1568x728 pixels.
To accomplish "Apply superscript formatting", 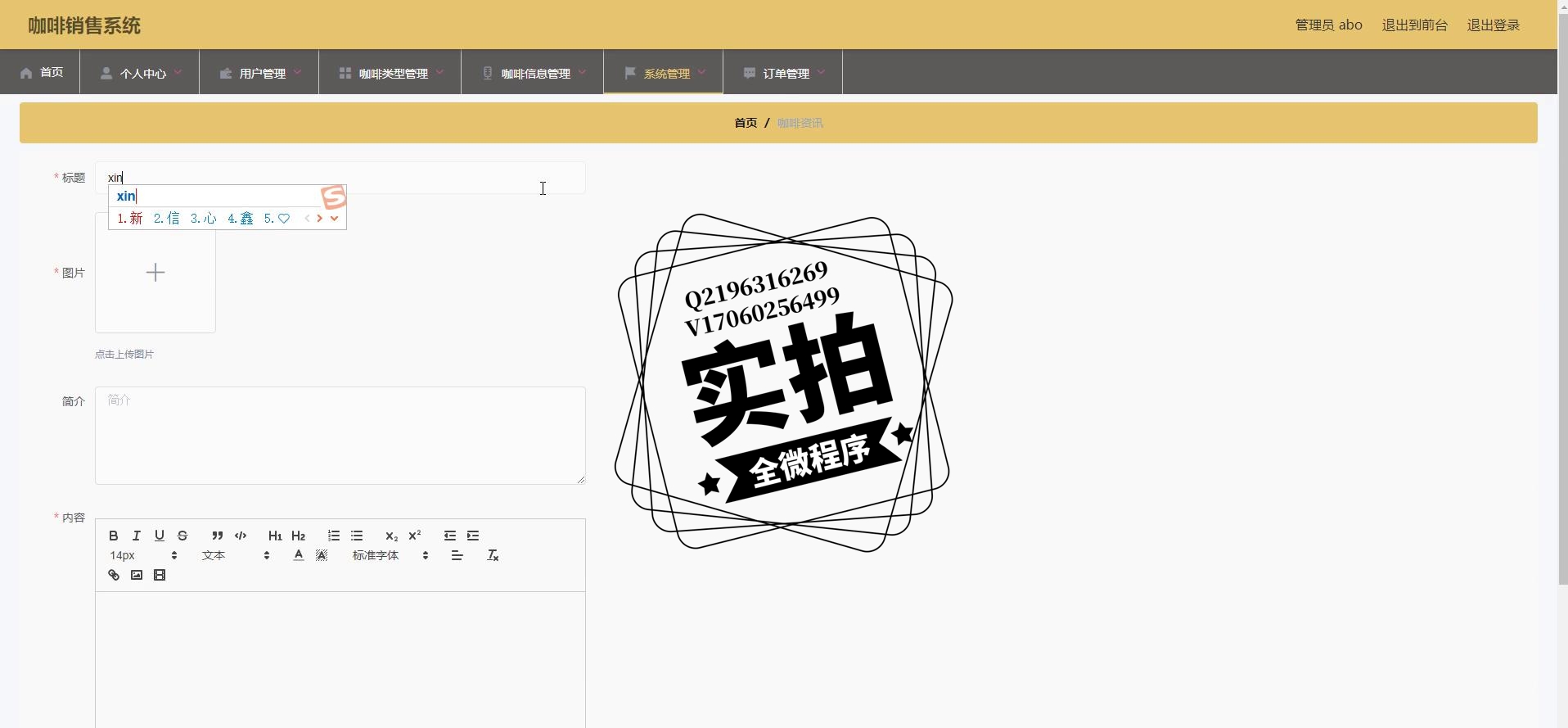I will click(415, 536).
